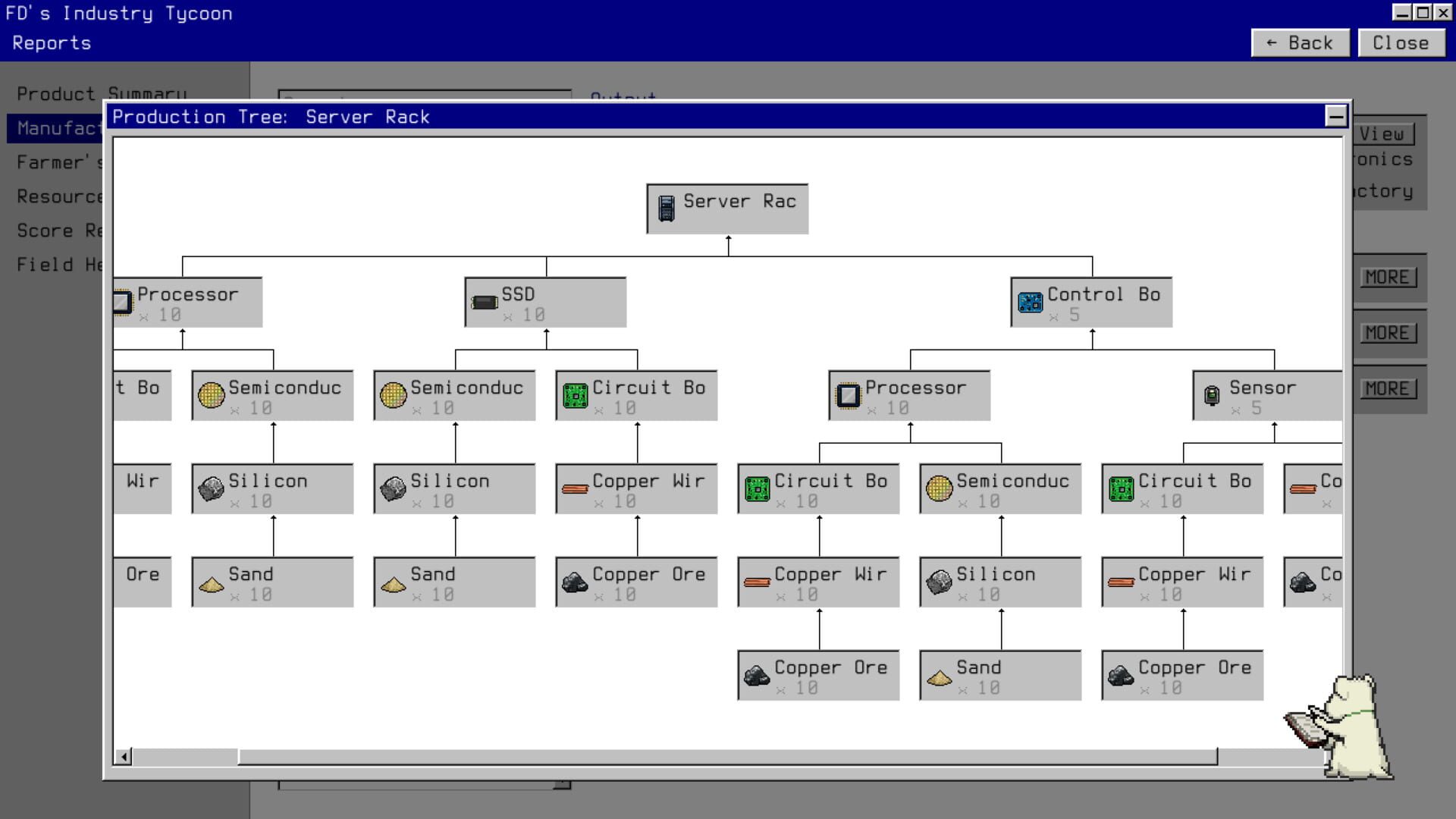Click Semiconductor wafer icon under left Processor
The height and width of the screenshot is (819, 1456).
(211, 395)
